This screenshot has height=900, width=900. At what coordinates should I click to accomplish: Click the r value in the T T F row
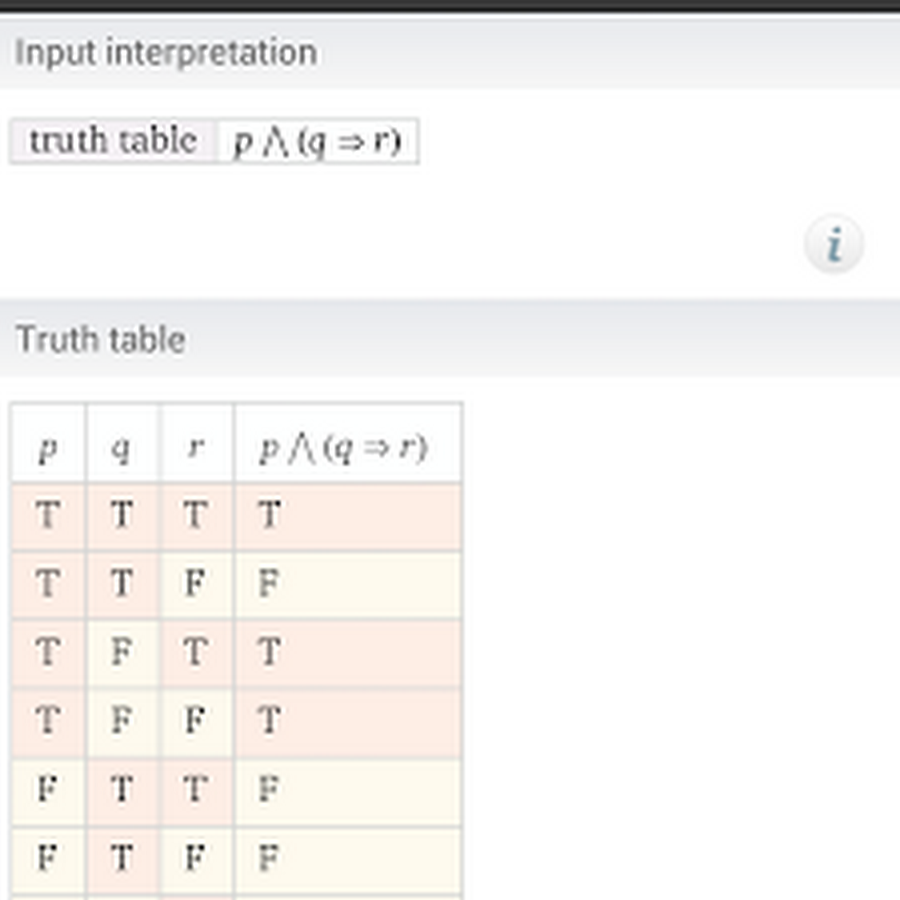pyautogui.click(x=197, y=584)
